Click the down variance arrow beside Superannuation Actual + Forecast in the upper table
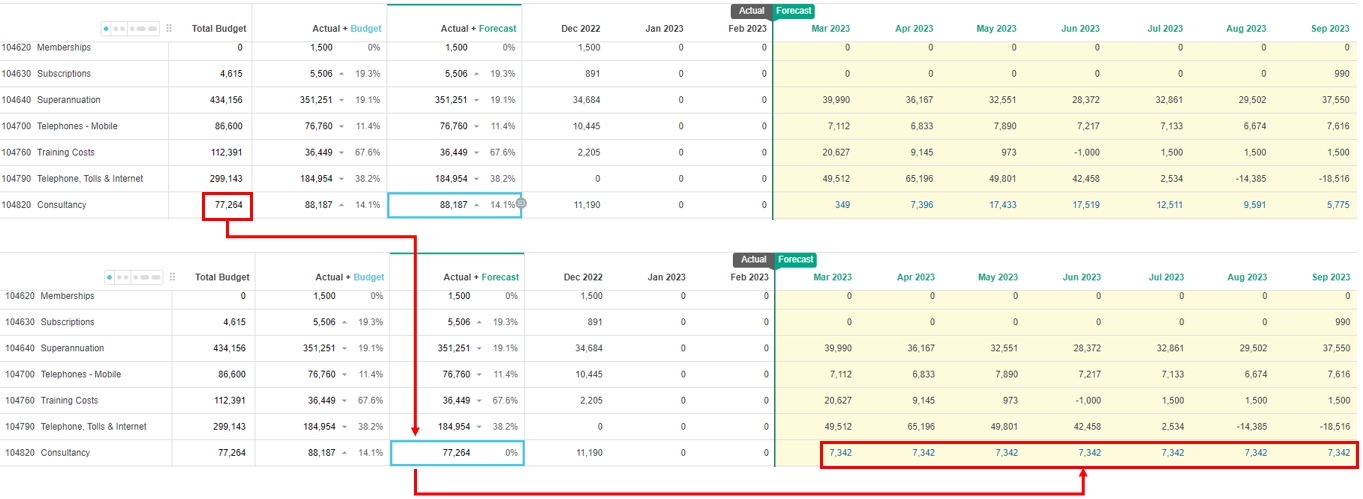Image resolution: width=1363 pixels, height=499 pixels. tap(476, 100)
